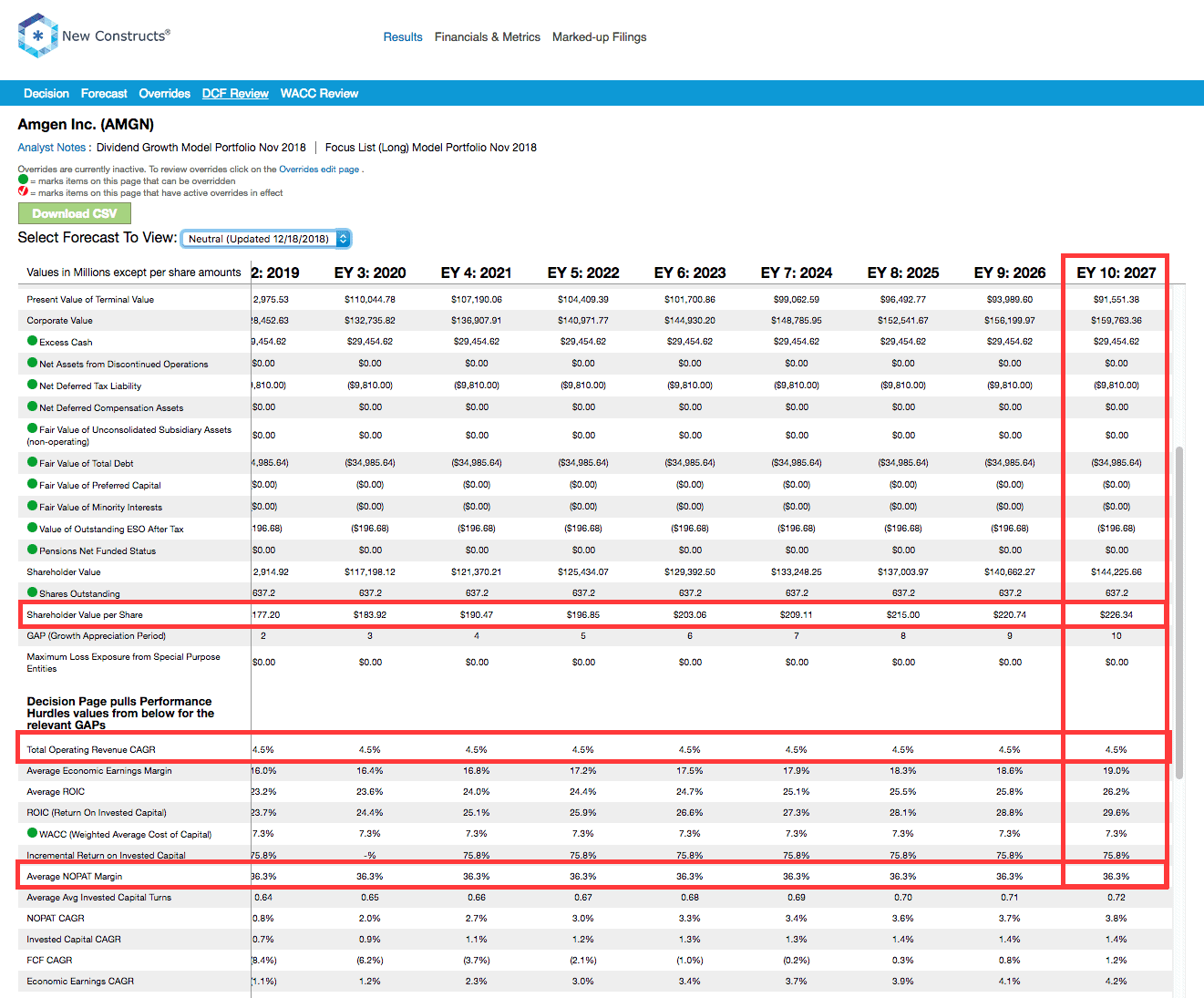Click the $159,763.36 corporate value cell

coord(1117,321)
